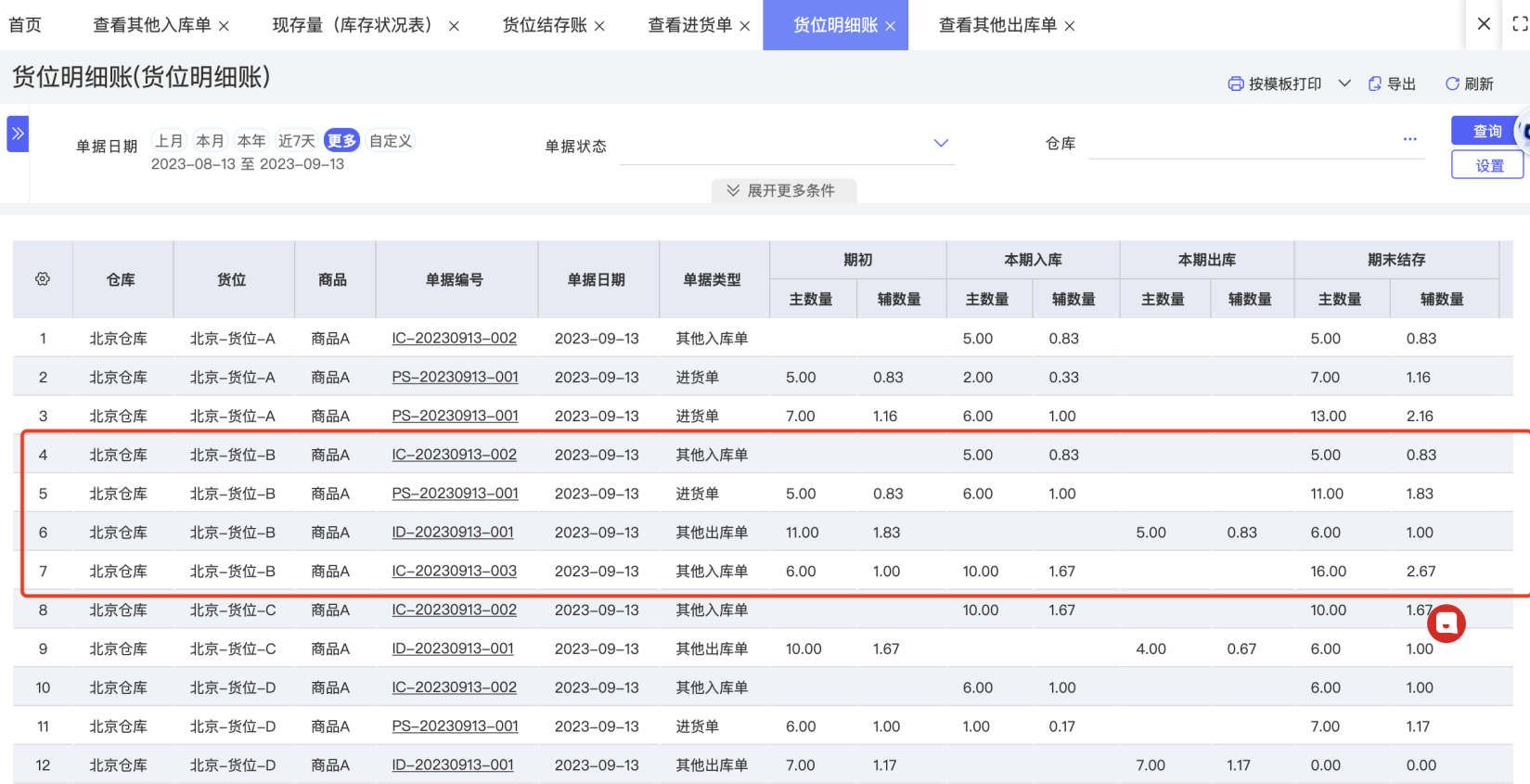This screenshot has width=1530, height=784.
Task: Open the 单据状态 dropdown
Action: click(940, 143)
